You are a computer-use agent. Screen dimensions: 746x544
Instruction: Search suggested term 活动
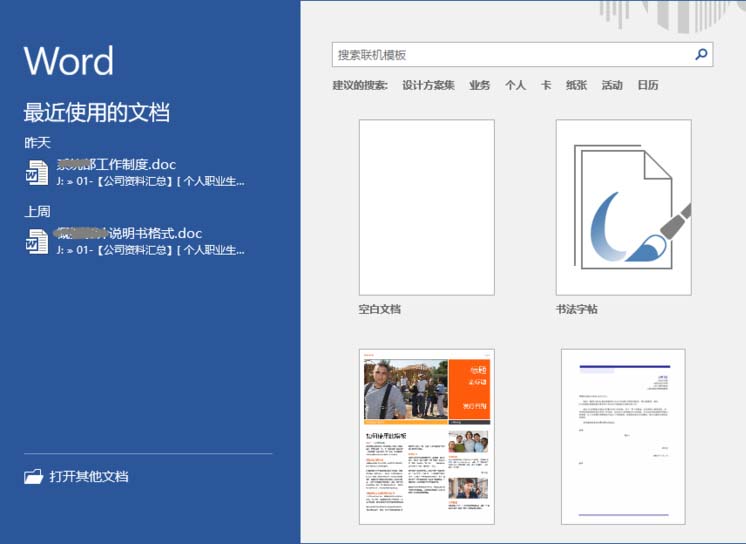(612, 85)
